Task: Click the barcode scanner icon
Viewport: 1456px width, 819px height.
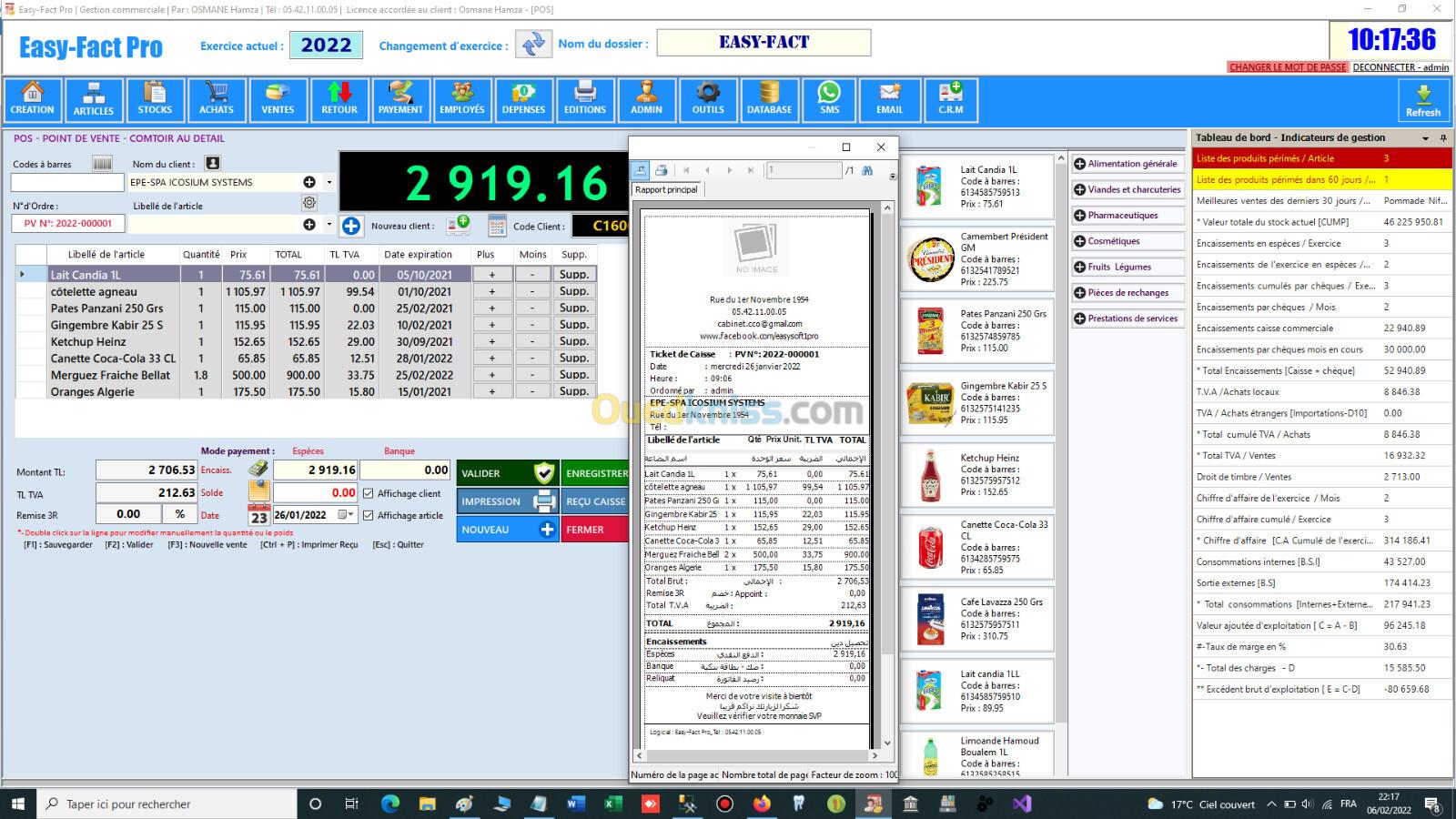Action: point(102,164)
